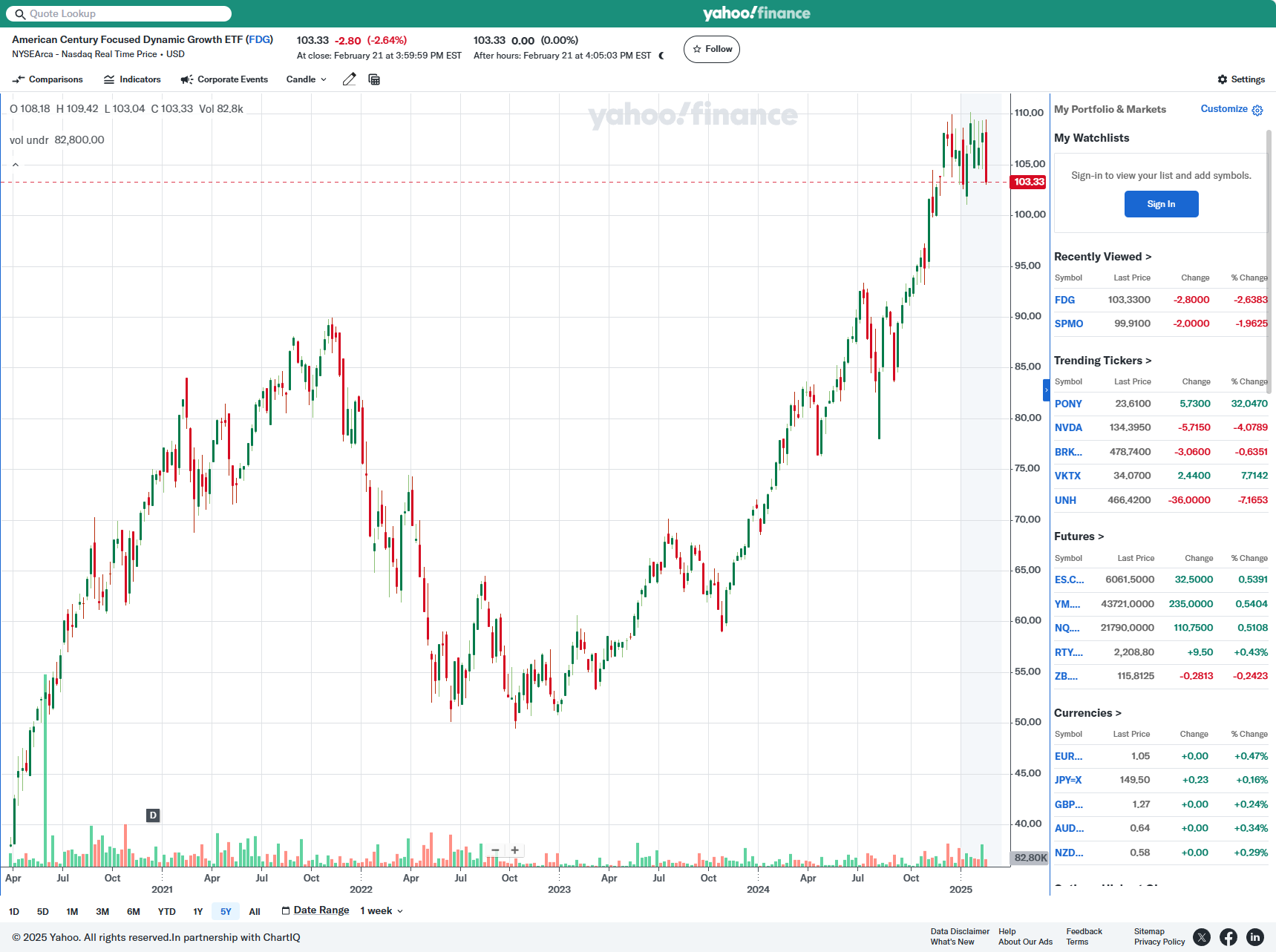The width and height of the screenshot is (1276, 952).
Task: Open the data table icon
Action: pyautogui.click(x=374, y=79)
